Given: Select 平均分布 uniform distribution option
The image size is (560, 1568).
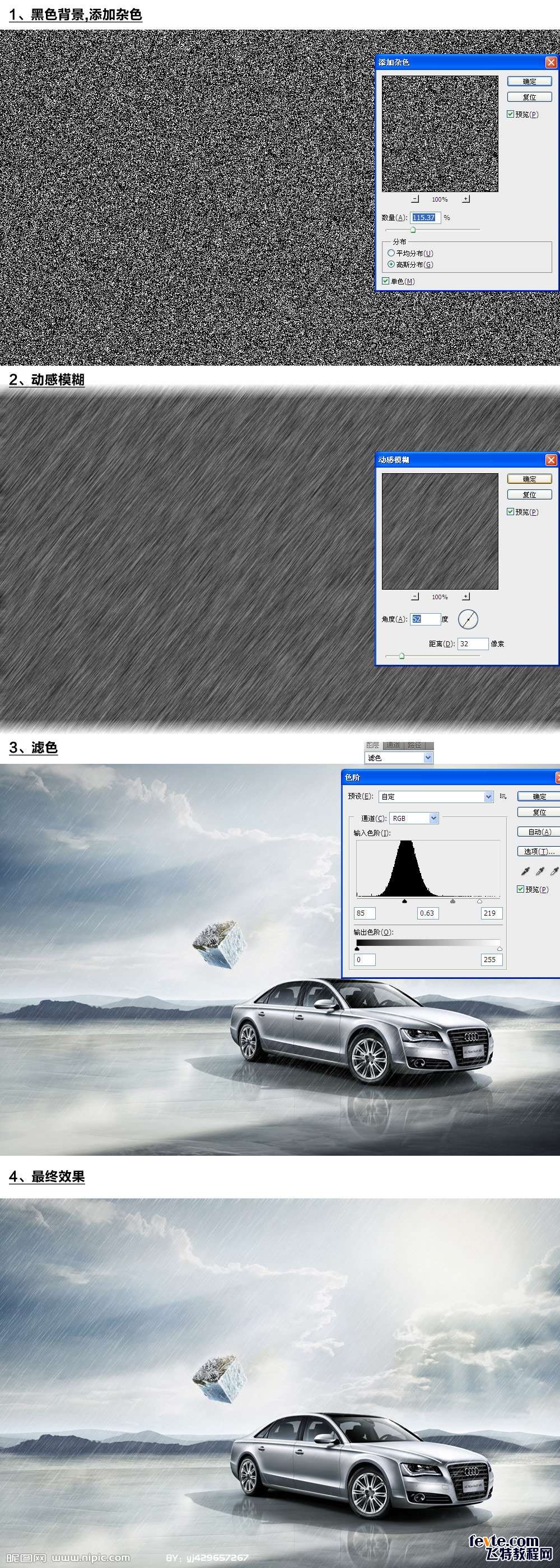Looking at the screenshot, I should 391,253.
